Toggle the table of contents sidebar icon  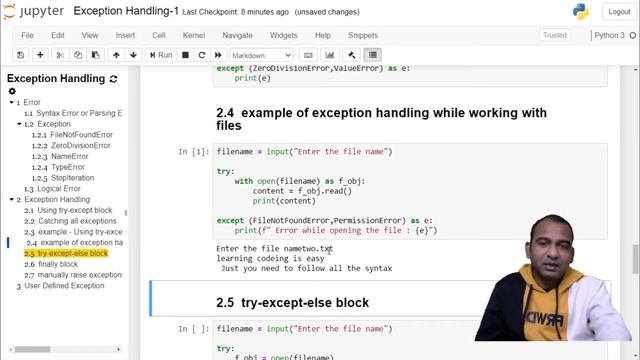pyautogui.click(x=373, y=55)
